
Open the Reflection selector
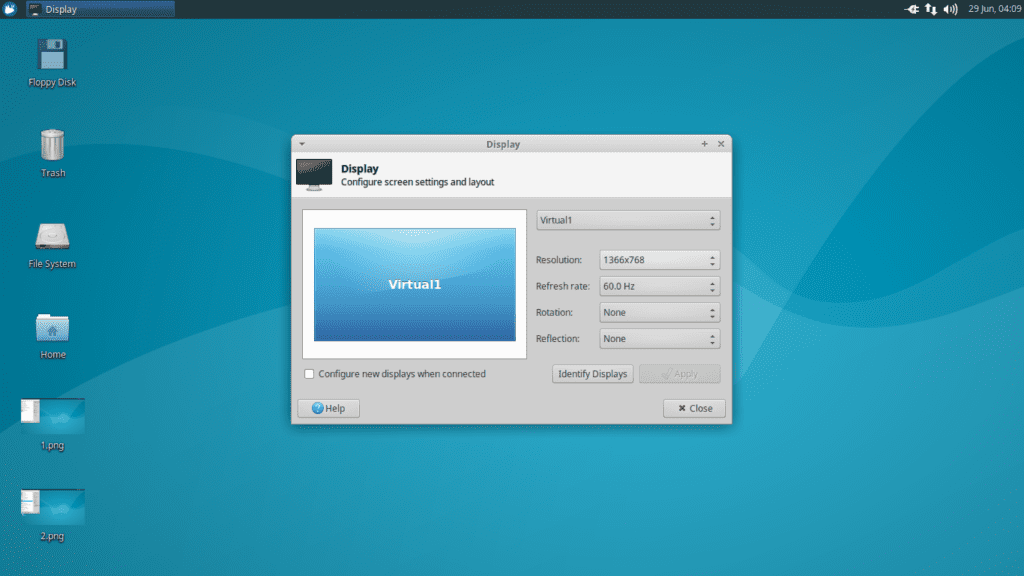pyautogui.click(x=659, y=338)
